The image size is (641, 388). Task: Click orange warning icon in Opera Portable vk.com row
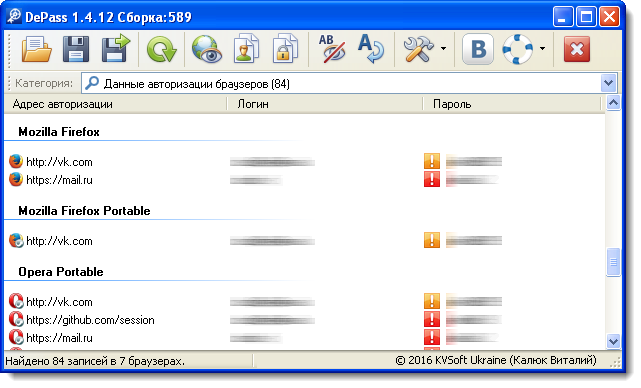click(x=432, y=301)
